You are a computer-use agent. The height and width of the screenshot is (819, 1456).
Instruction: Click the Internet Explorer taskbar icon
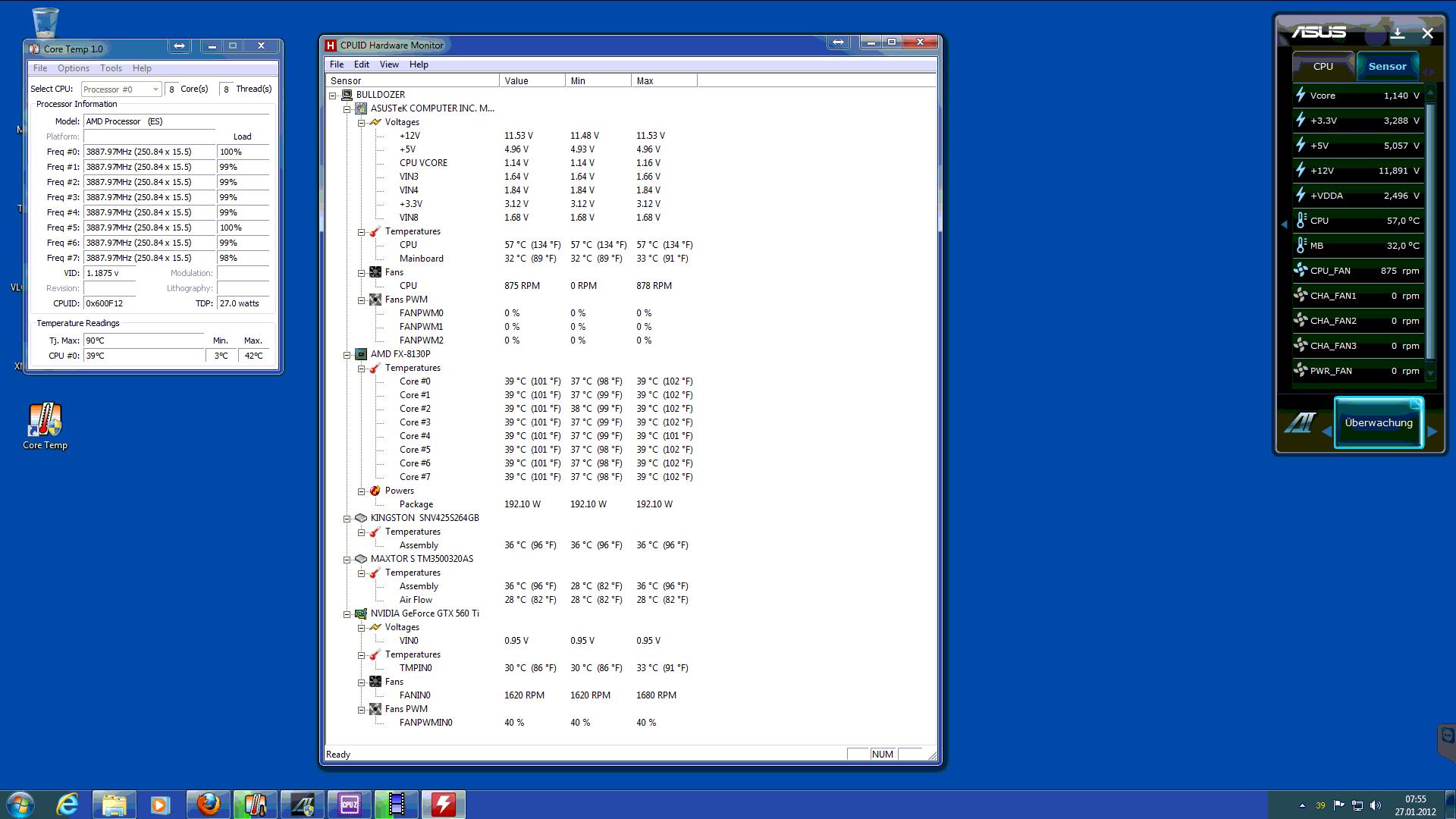coord(67,804)
